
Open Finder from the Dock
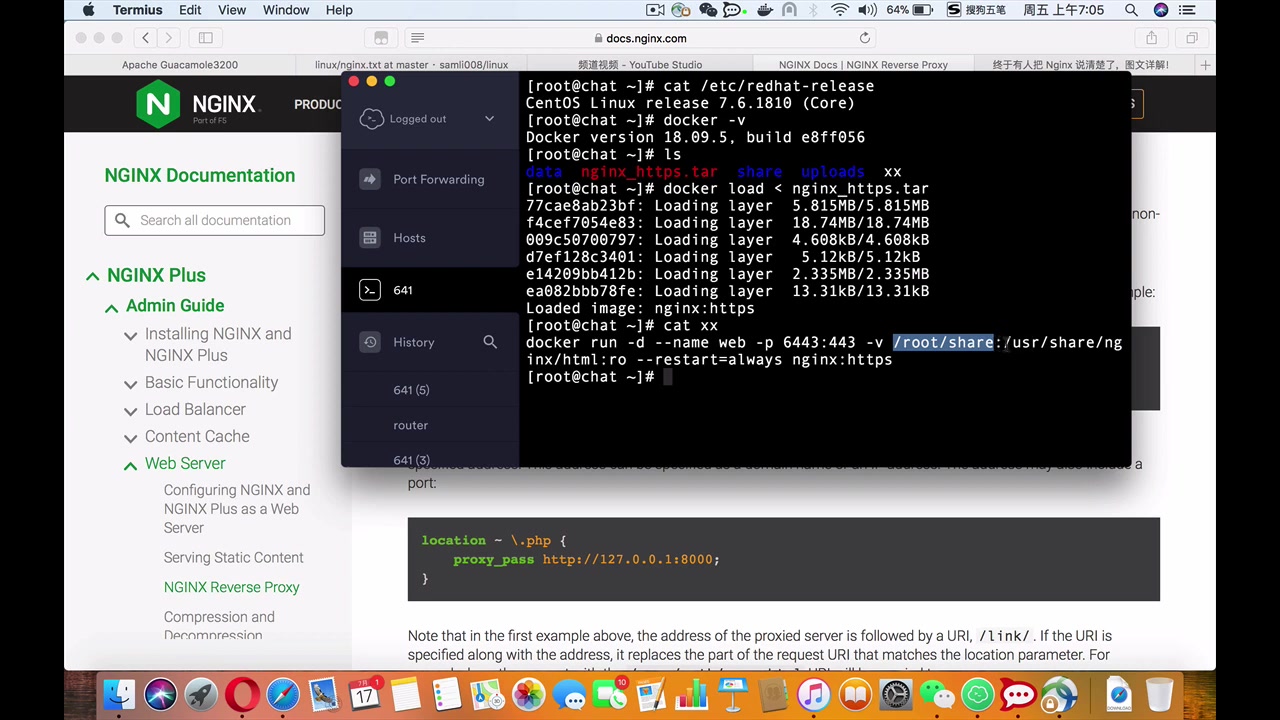click(120, 694)
